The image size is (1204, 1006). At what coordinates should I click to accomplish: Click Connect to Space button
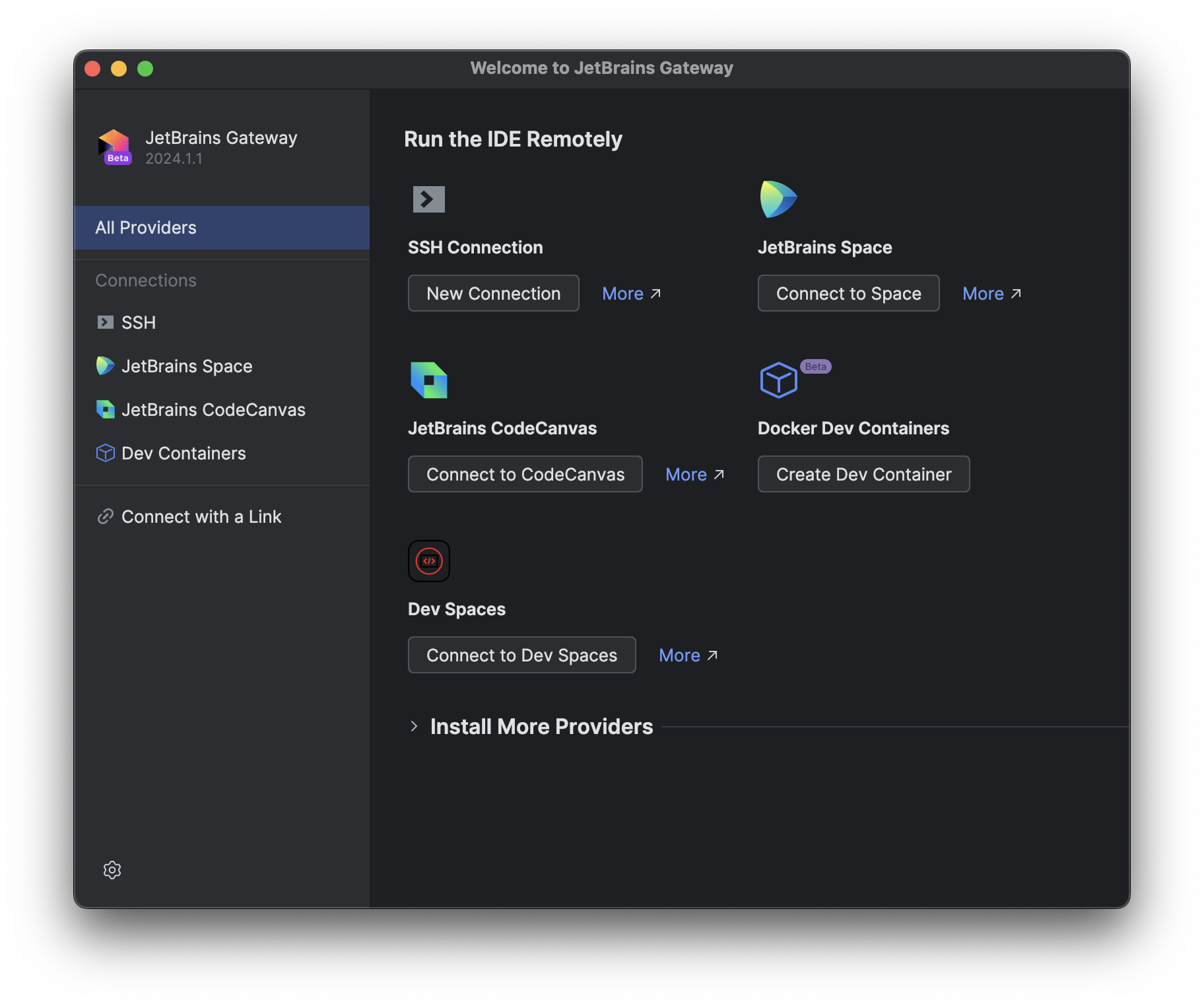tap(849, 293)
